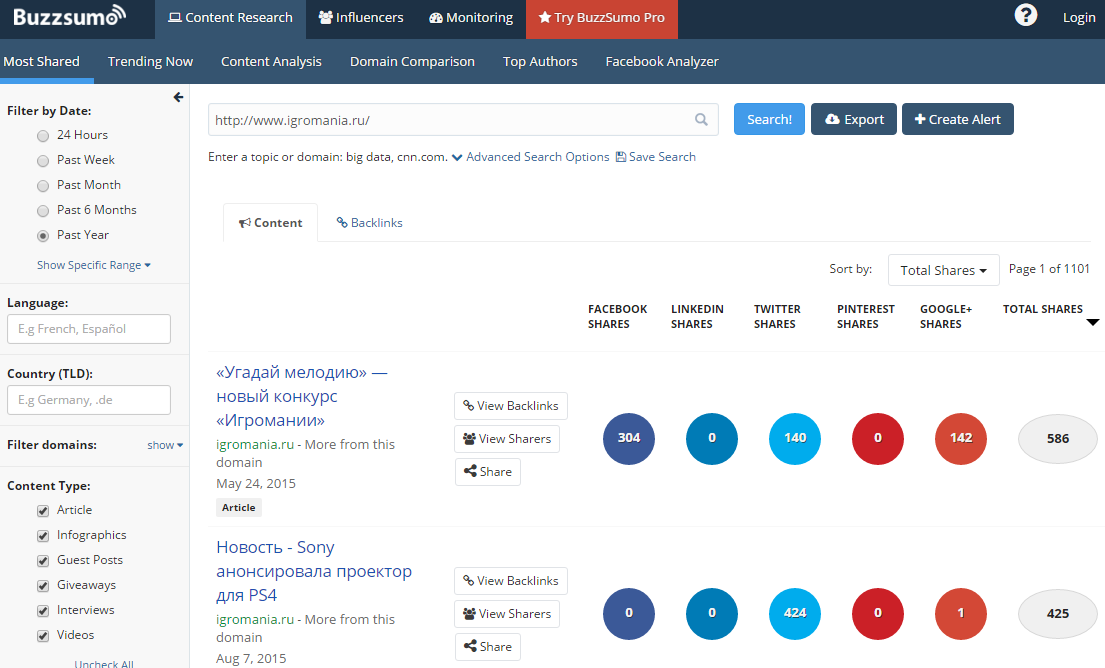Click the Language filter input
This screenshot has height=668, width=1105.
tap(89, 329)
